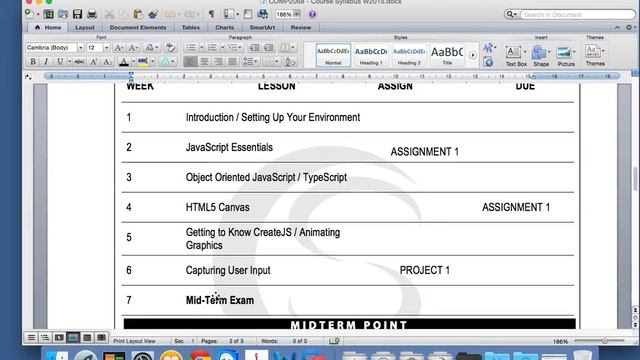The image size is (640, 360).
Task: Open the Document Elements tab
Action: (x=138, y=27)
